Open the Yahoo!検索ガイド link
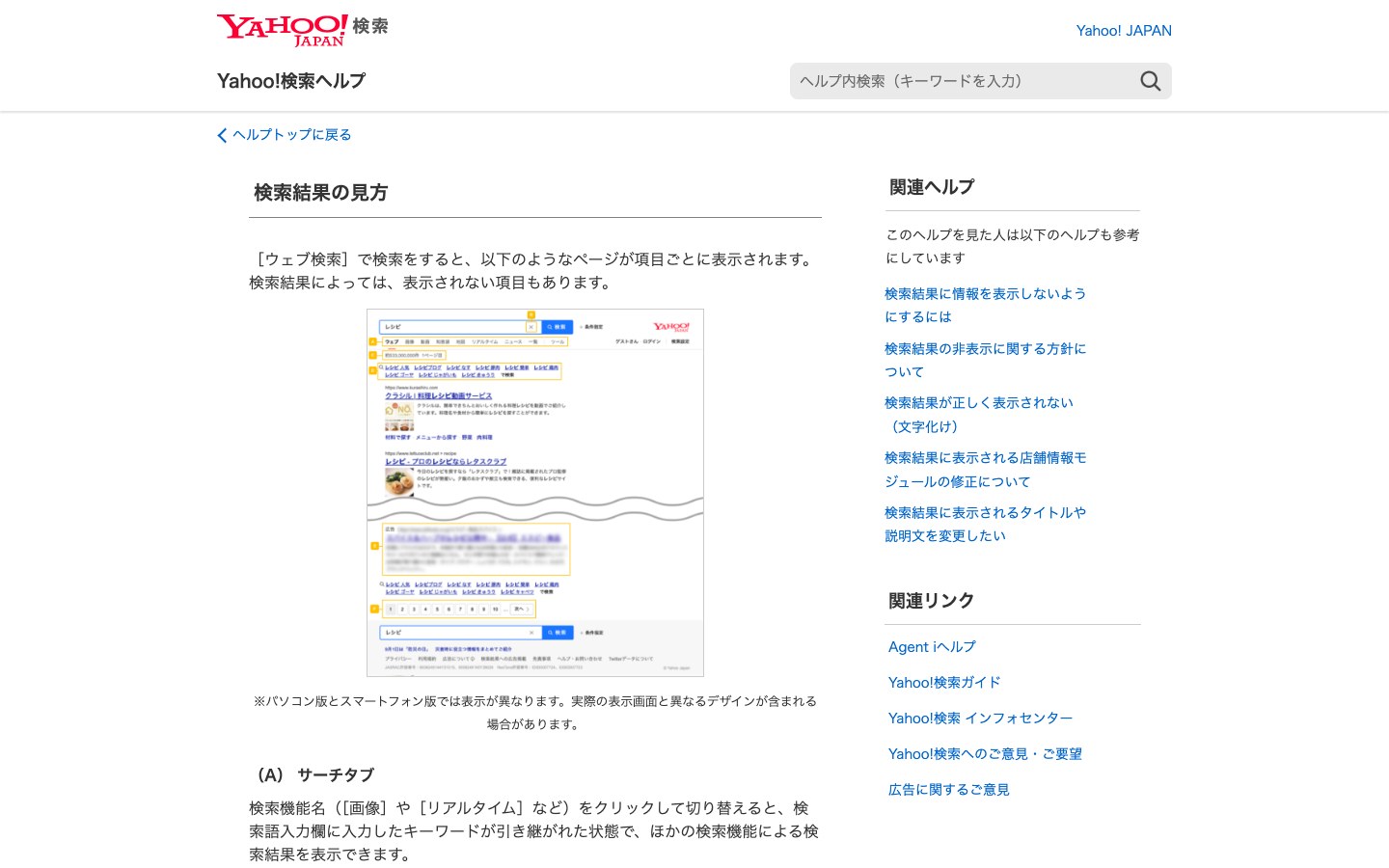 tap(944, 683)
